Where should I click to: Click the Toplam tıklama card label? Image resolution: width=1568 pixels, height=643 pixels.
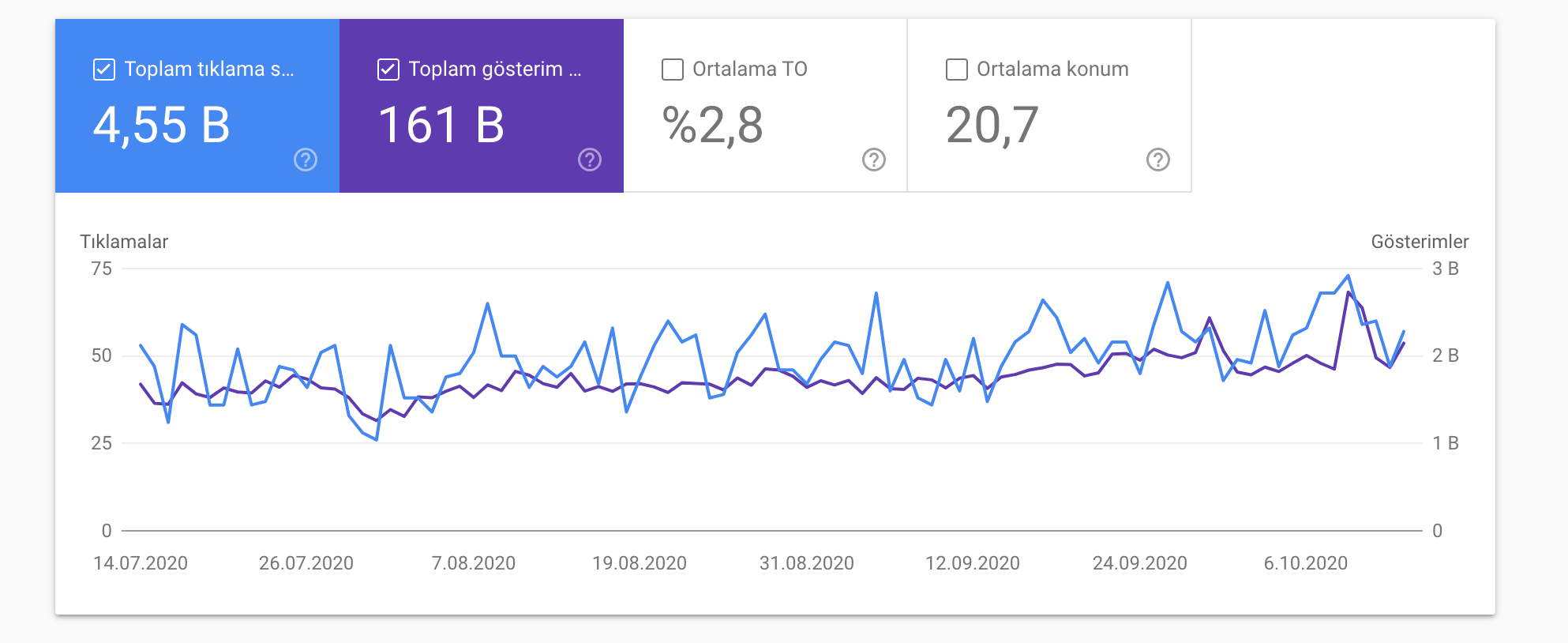click(x=209, y=70)
